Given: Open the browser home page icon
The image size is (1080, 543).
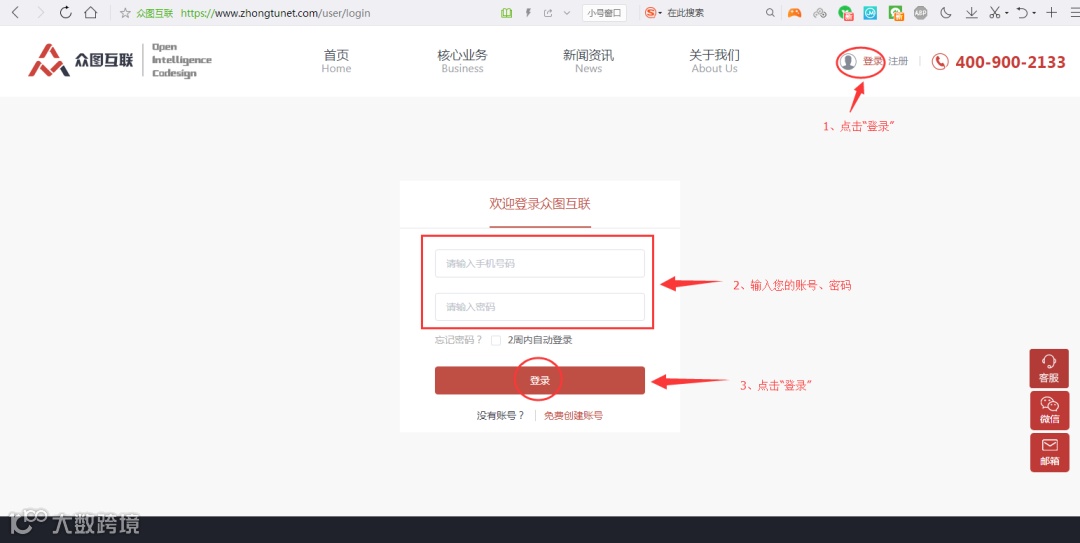Looking at the screenshot, I should pos(90,12).
